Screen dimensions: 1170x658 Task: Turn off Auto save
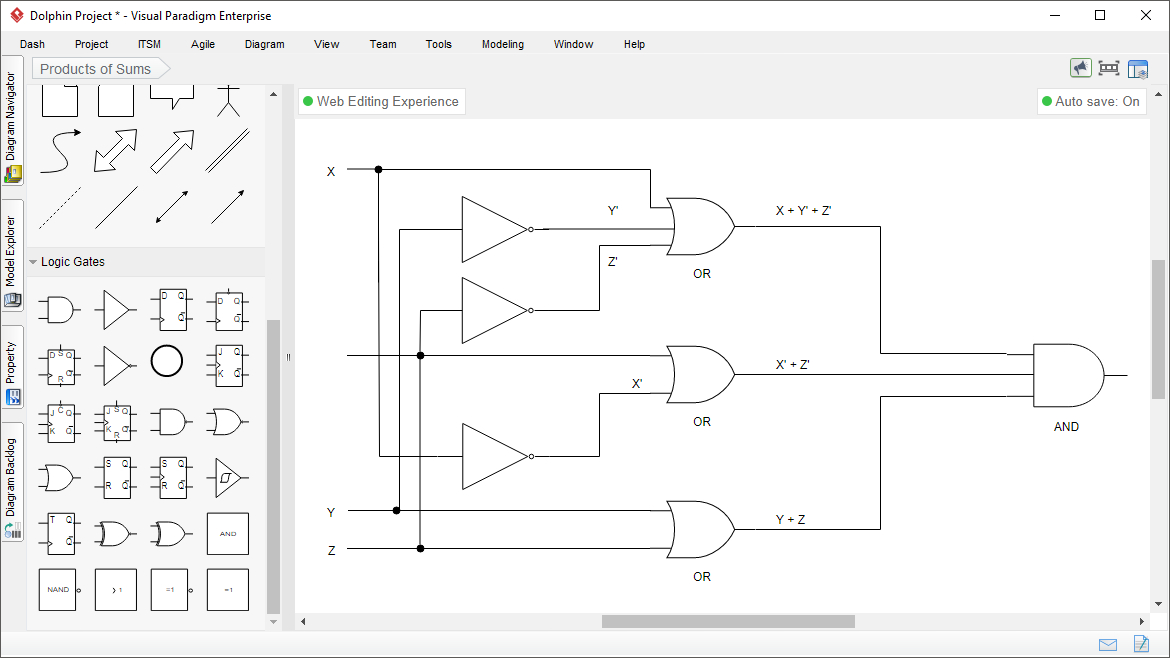point(1091,101)
